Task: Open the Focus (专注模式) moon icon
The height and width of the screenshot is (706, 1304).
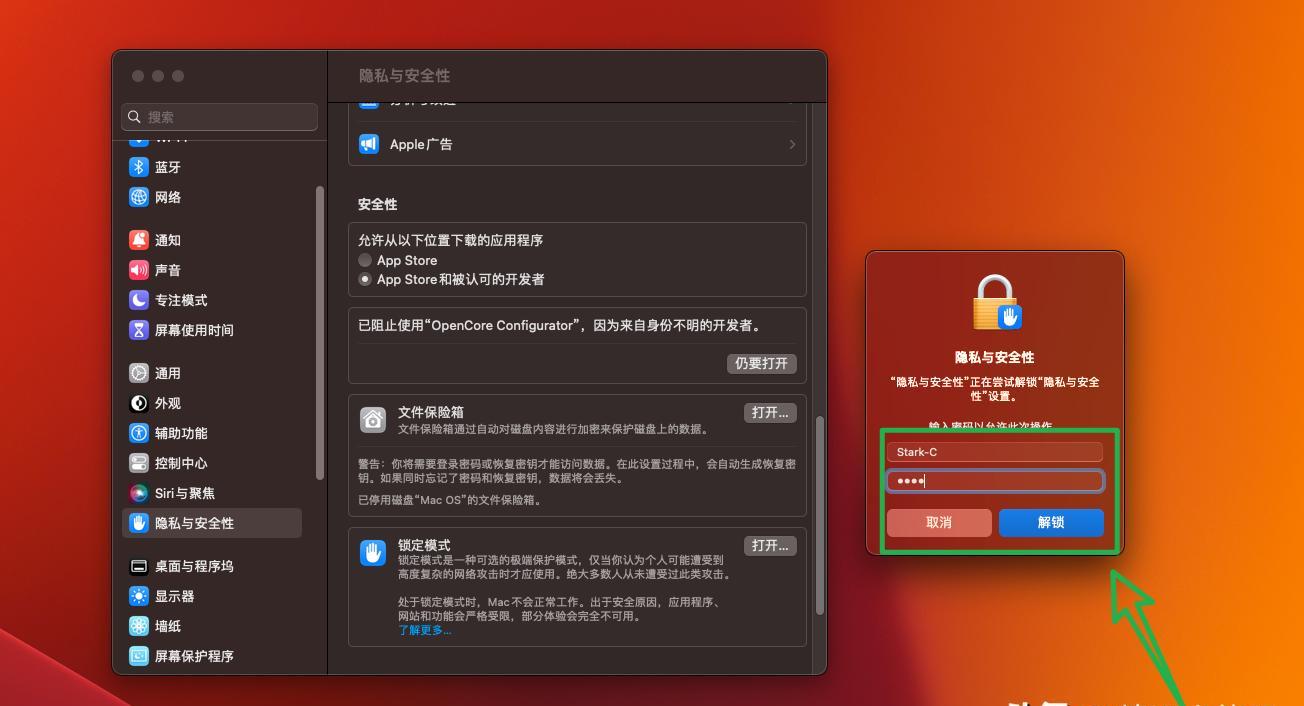Action: click(139, 300)
